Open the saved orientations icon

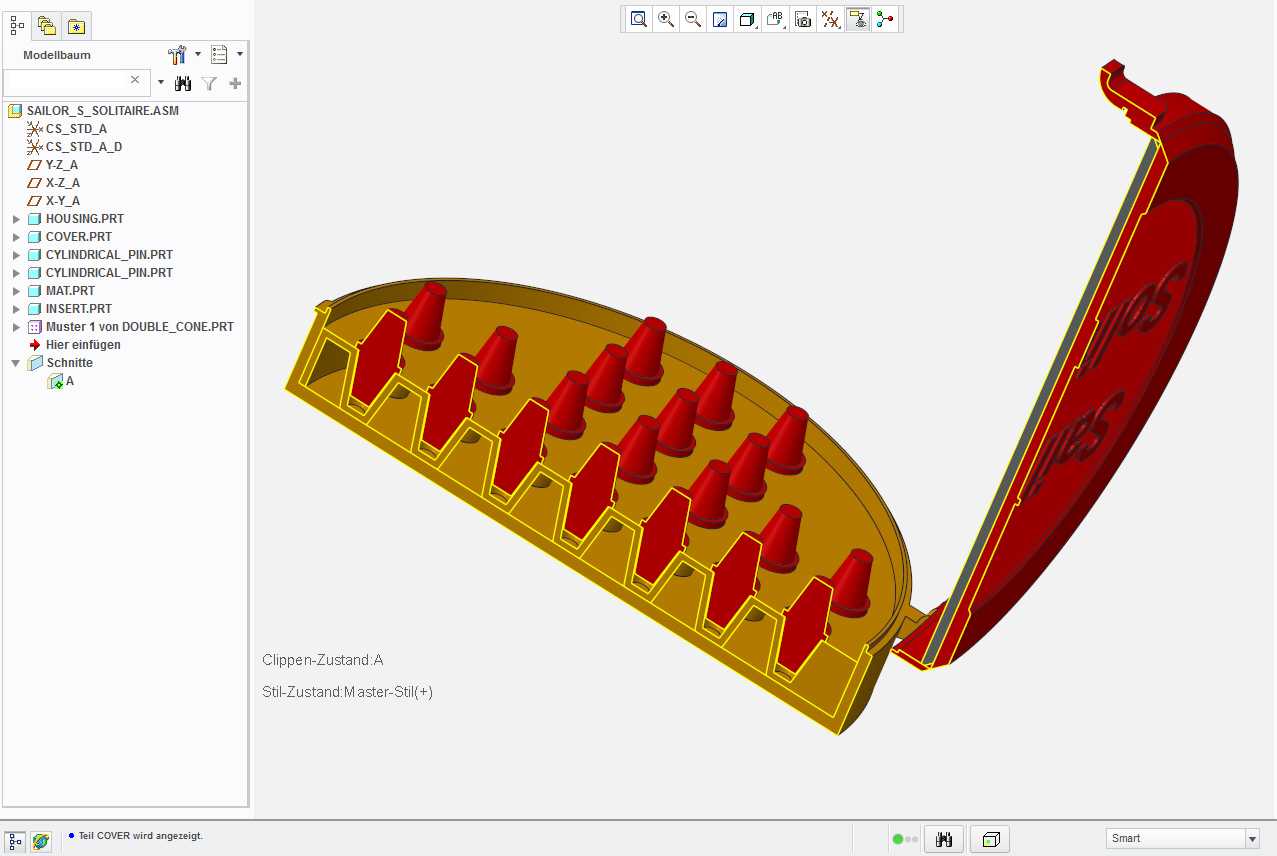coord(775,19)
